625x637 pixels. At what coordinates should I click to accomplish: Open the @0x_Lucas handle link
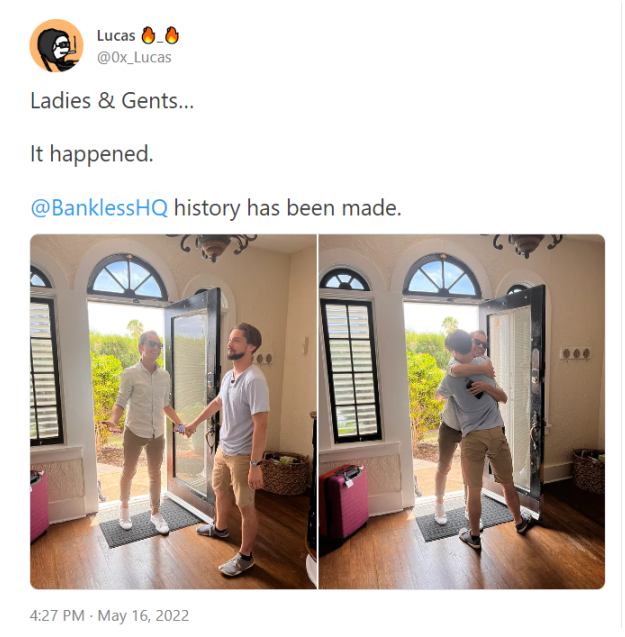pos(134,57)
